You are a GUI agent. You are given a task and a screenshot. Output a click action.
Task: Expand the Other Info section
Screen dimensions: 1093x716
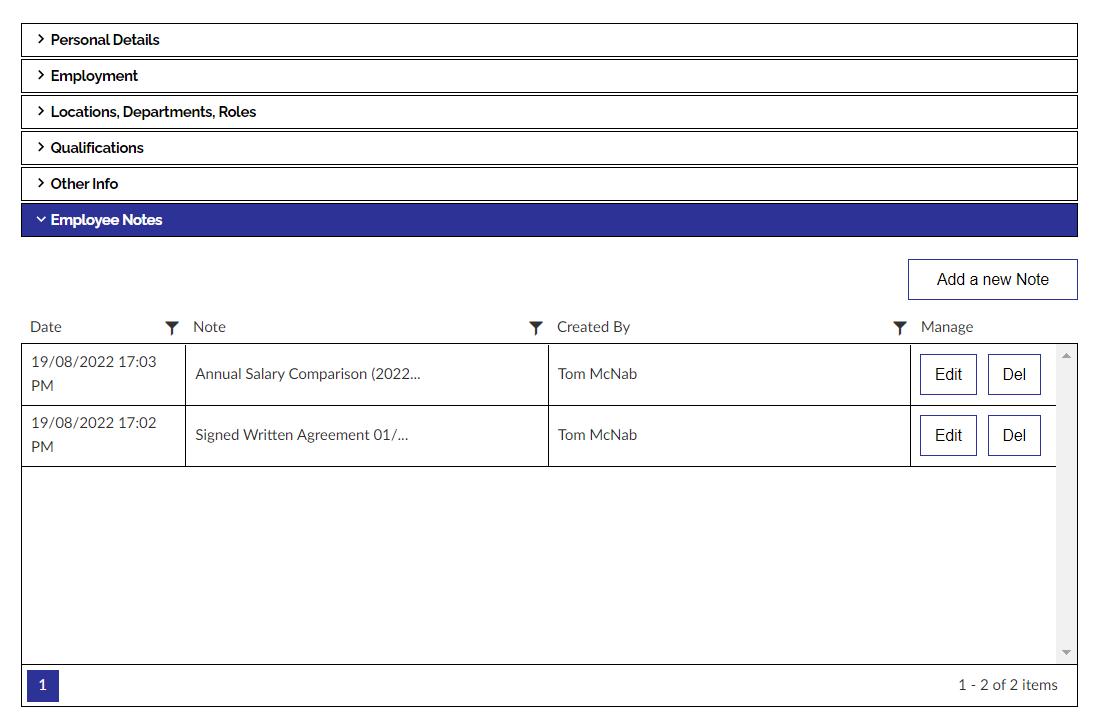pyautogui.click(x=84, y=184)
